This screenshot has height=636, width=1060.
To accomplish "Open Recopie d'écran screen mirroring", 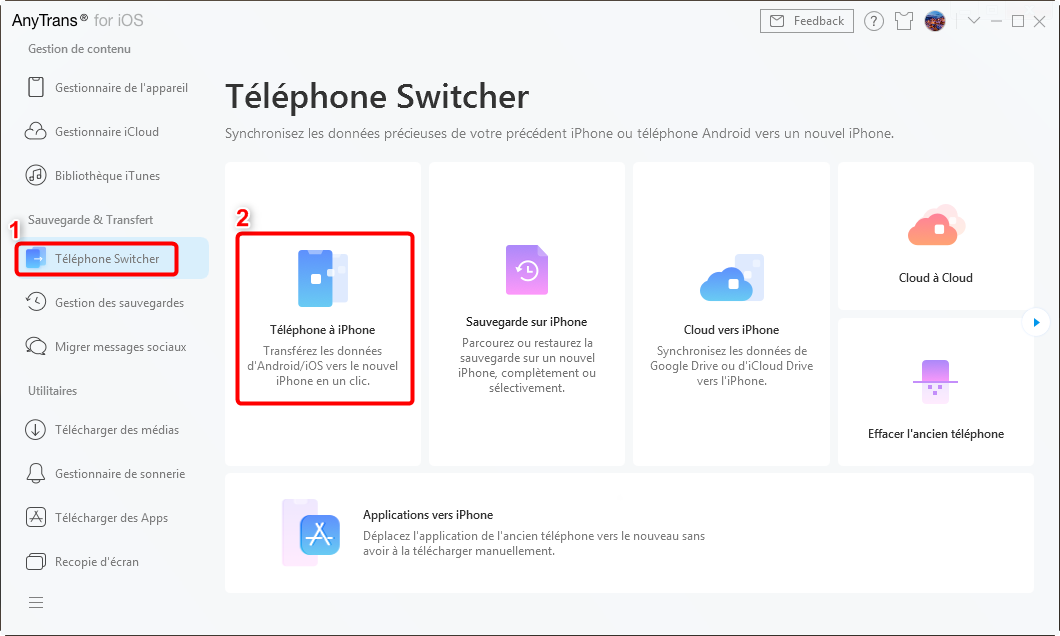I will [x=108, y=562].
